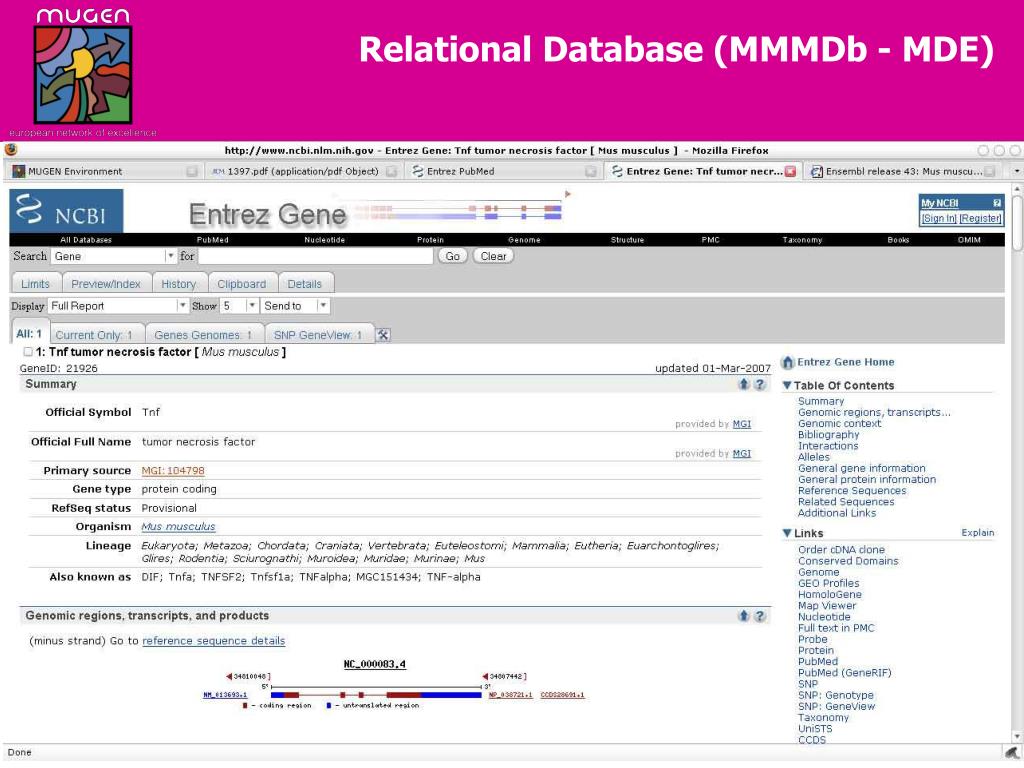This screenshot has height=768, width=1024.
Task: Click the Entrez Gene Home house icon
Action: point(788,362)
